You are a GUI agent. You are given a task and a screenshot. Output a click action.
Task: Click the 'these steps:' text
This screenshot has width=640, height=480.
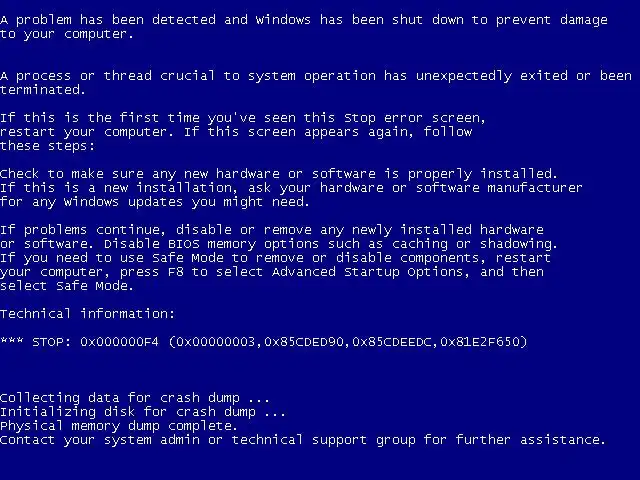(x=47, y=146)
